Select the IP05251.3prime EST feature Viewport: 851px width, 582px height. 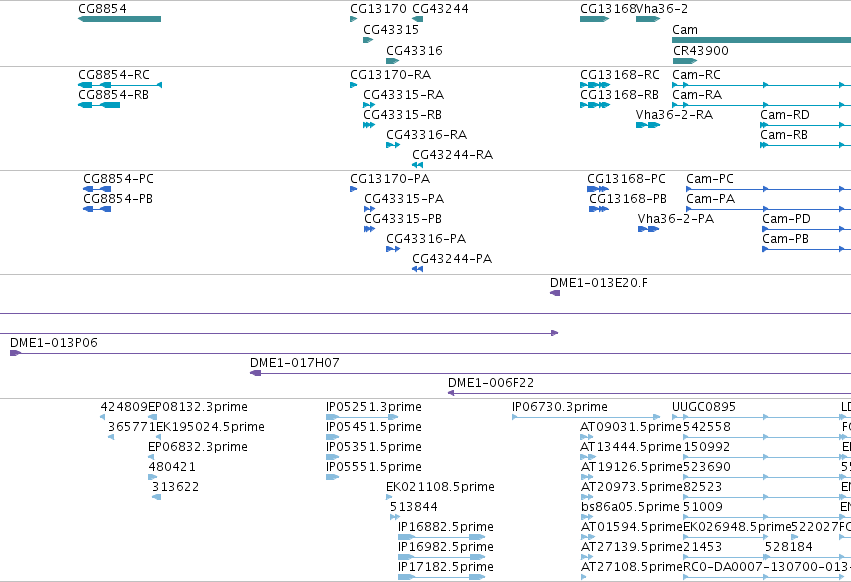362,417
